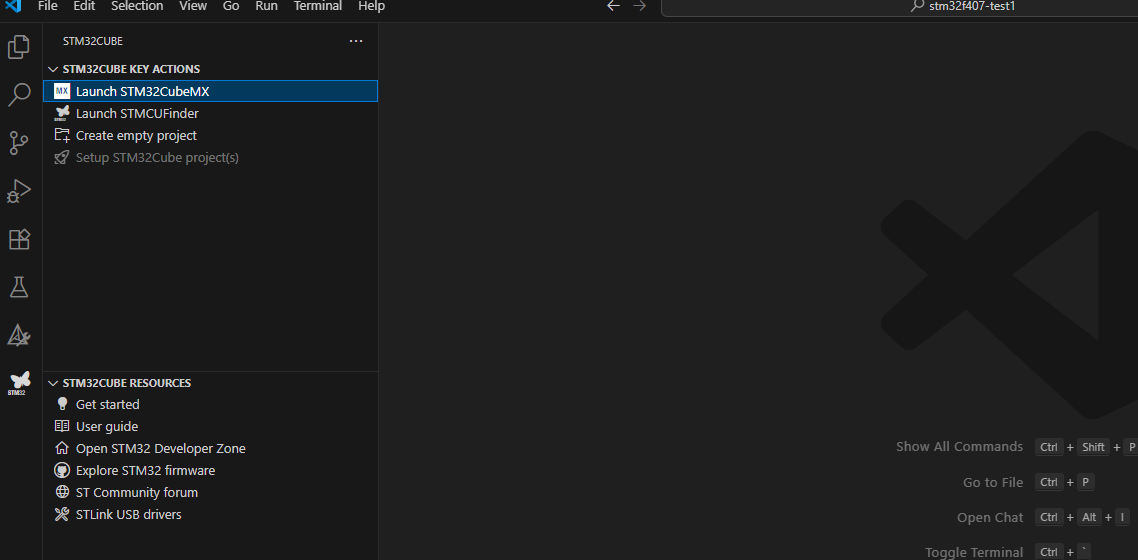1138x560 pixels.
Task: Click the stm32f407-test1 command center search box
Action: [900, 7]
